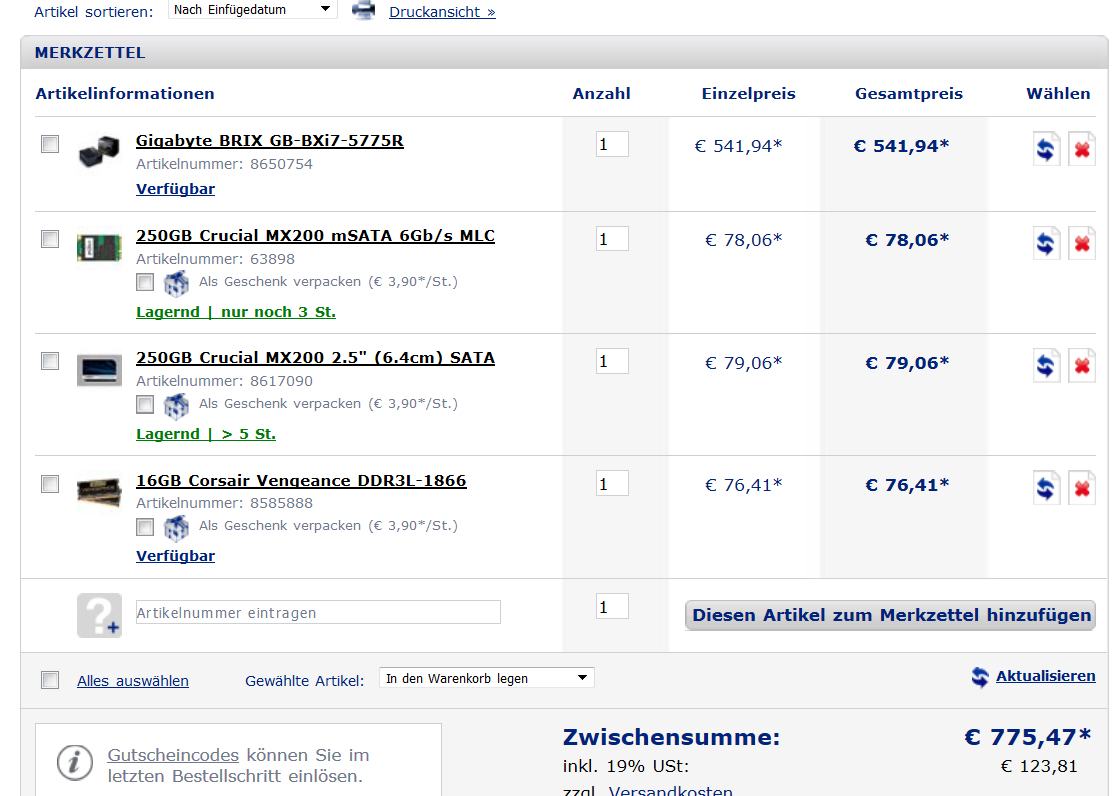Tick checkbox for 250GB Crucial MX200 2.5"

point(50,361)
